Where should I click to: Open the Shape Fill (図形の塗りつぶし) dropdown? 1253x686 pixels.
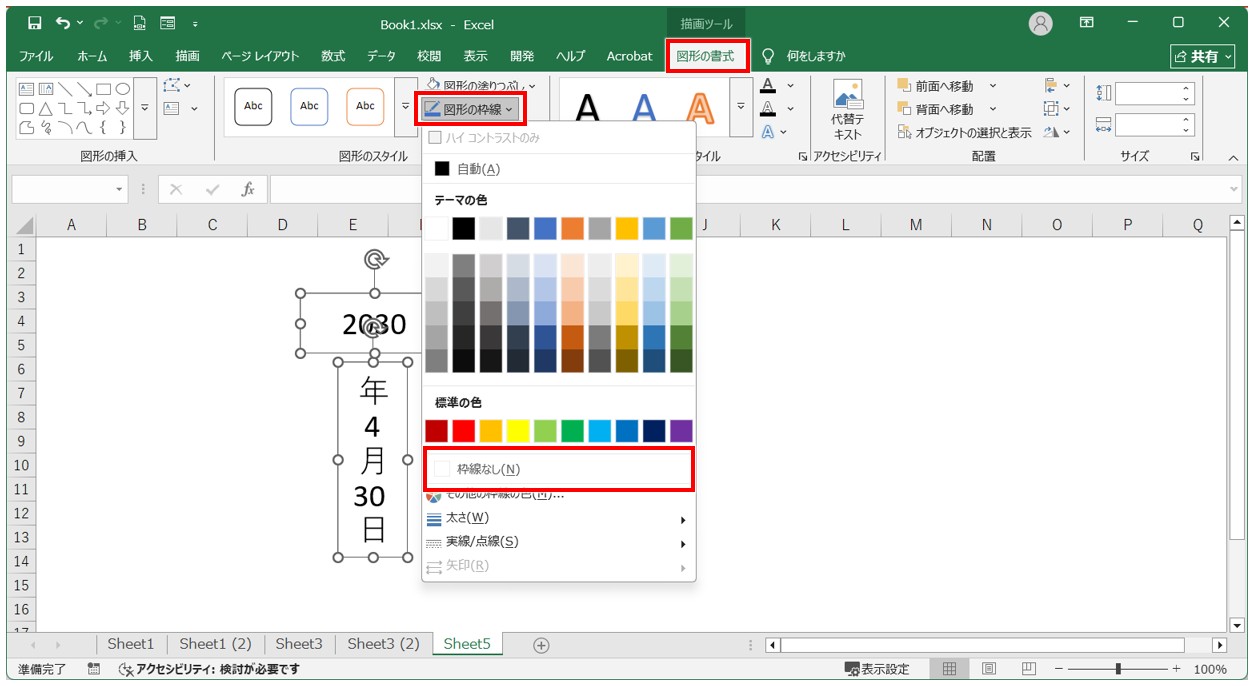pos(481,86)
